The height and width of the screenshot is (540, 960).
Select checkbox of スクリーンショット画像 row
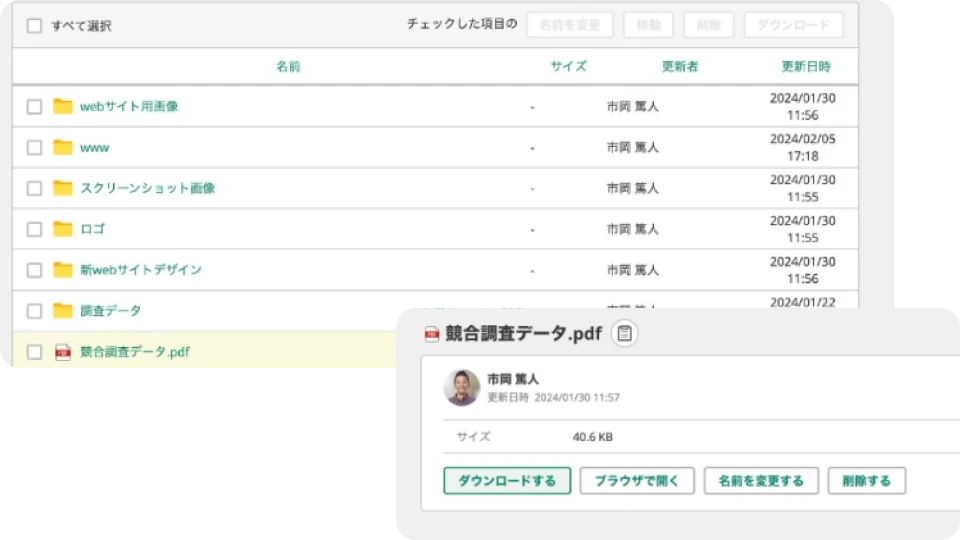click(x=34, y=189)
